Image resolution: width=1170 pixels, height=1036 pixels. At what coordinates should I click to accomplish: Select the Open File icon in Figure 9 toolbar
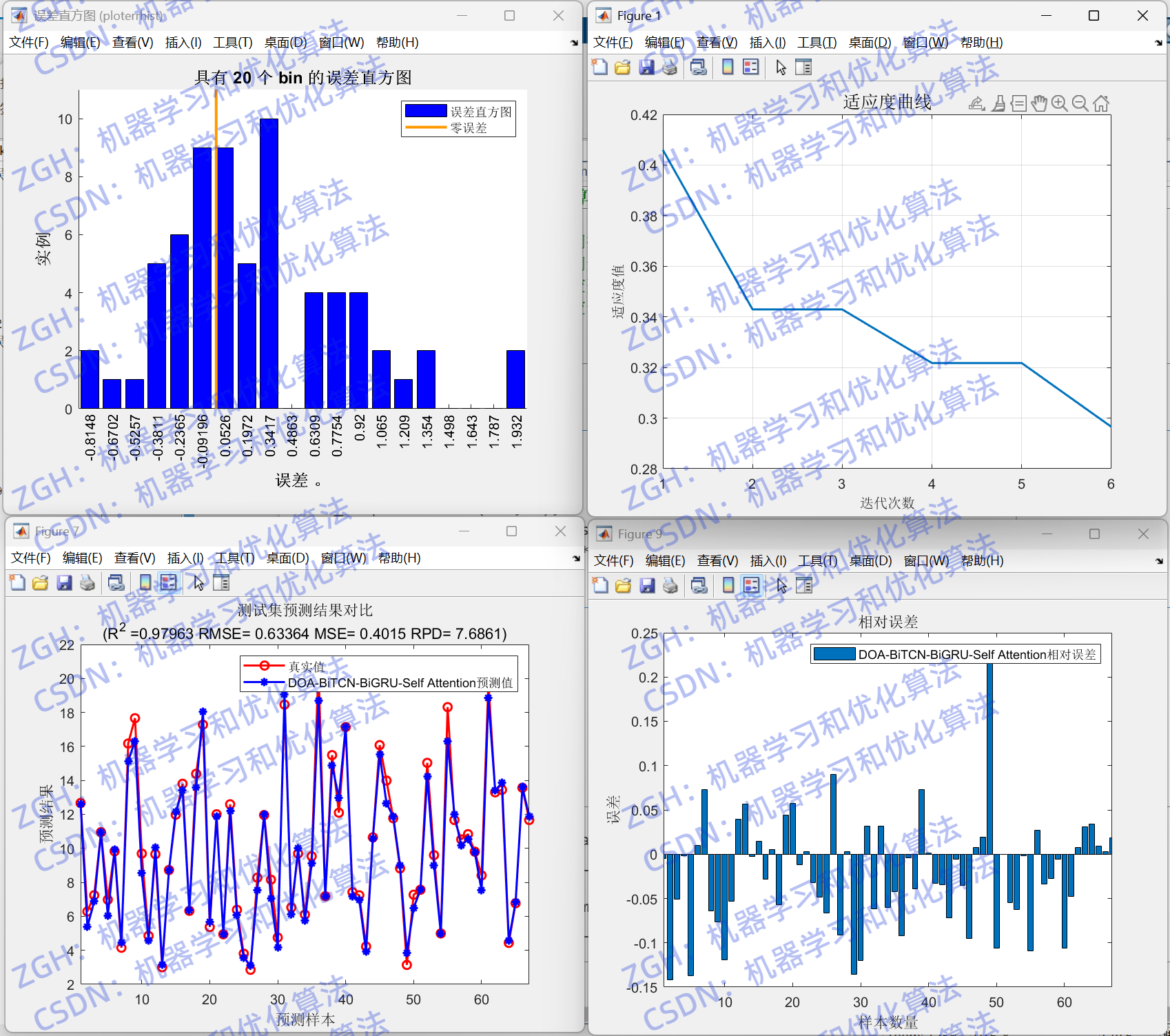(x=623, y=585)
